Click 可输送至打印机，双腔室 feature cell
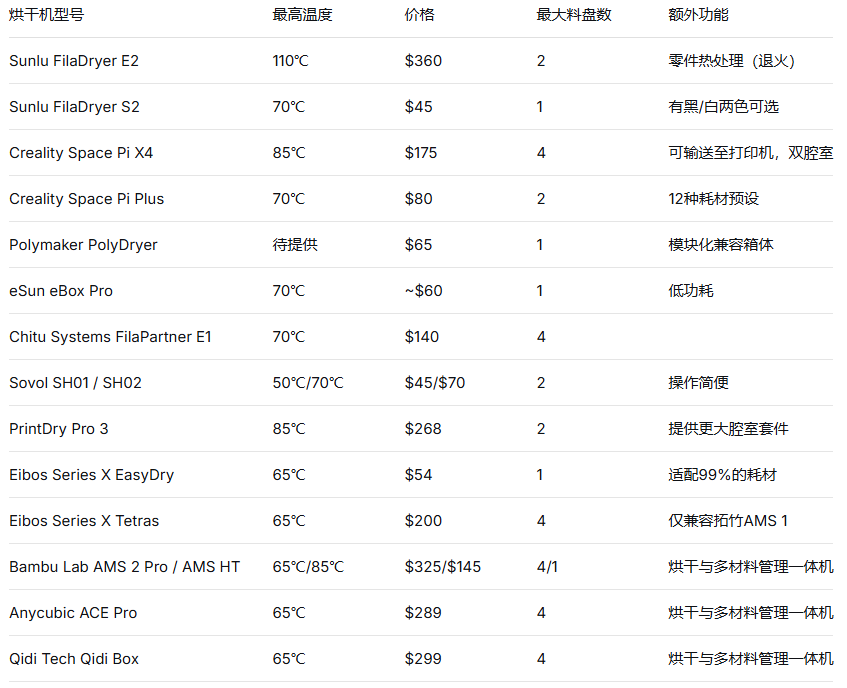Image resolution: width=847 pixels, height=688 pixels. click(x=751, y=153)
